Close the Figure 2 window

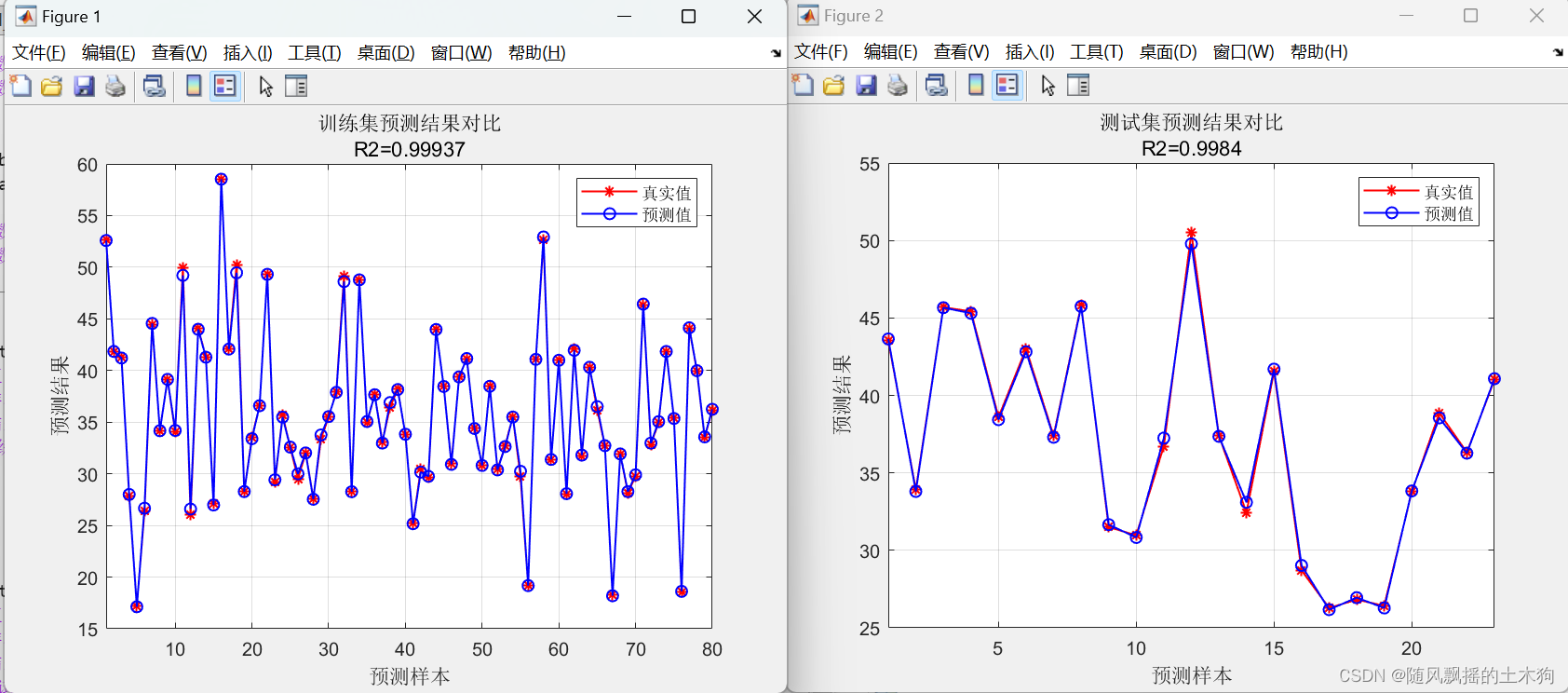[x=1537, y=16]
